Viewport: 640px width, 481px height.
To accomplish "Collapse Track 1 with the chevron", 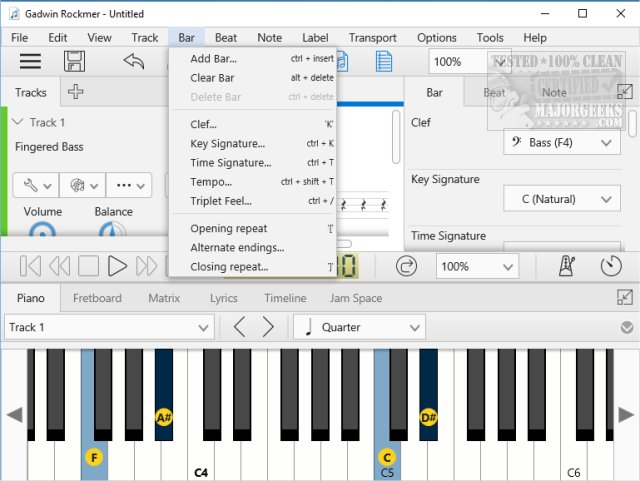I will coord(18,122).
